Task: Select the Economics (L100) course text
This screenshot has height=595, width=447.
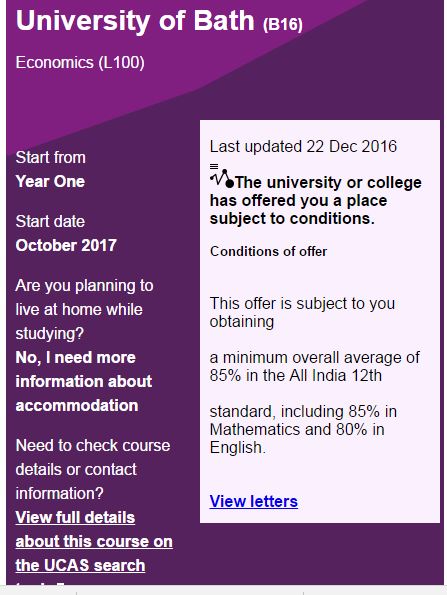Action: coord(80,63)
